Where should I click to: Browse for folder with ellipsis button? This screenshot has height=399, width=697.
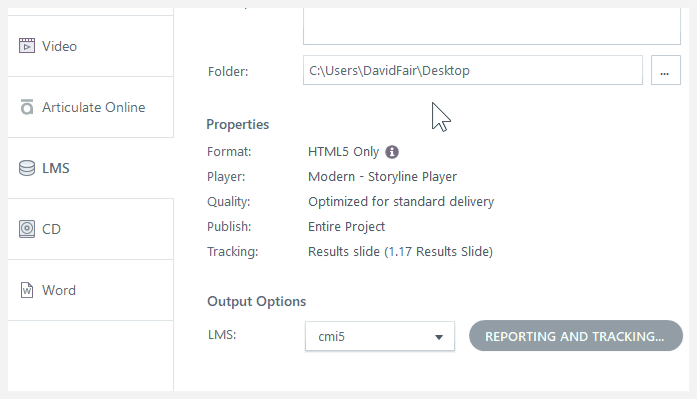point(665,70)
